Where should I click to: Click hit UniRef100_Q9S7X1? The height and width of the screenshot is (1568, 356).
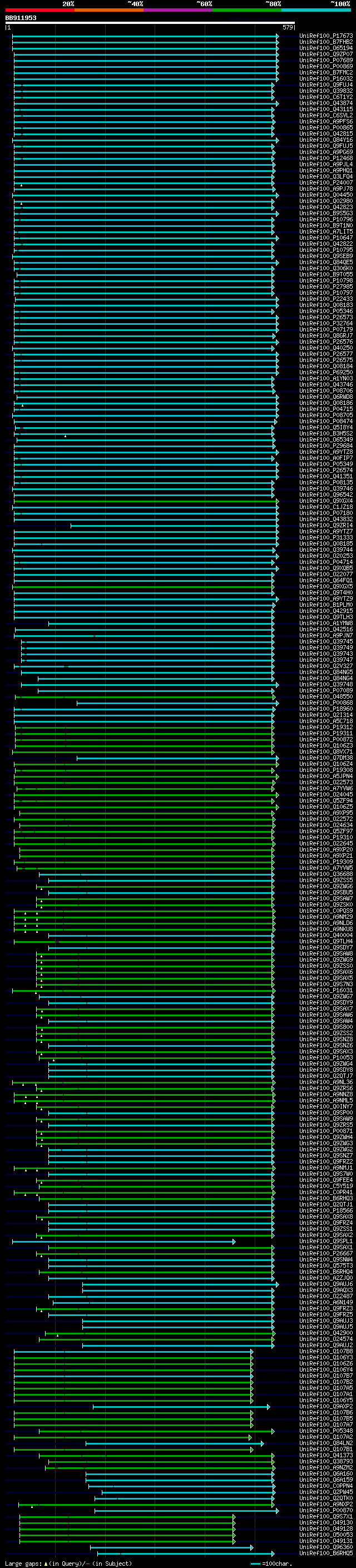pos(325,1516)
